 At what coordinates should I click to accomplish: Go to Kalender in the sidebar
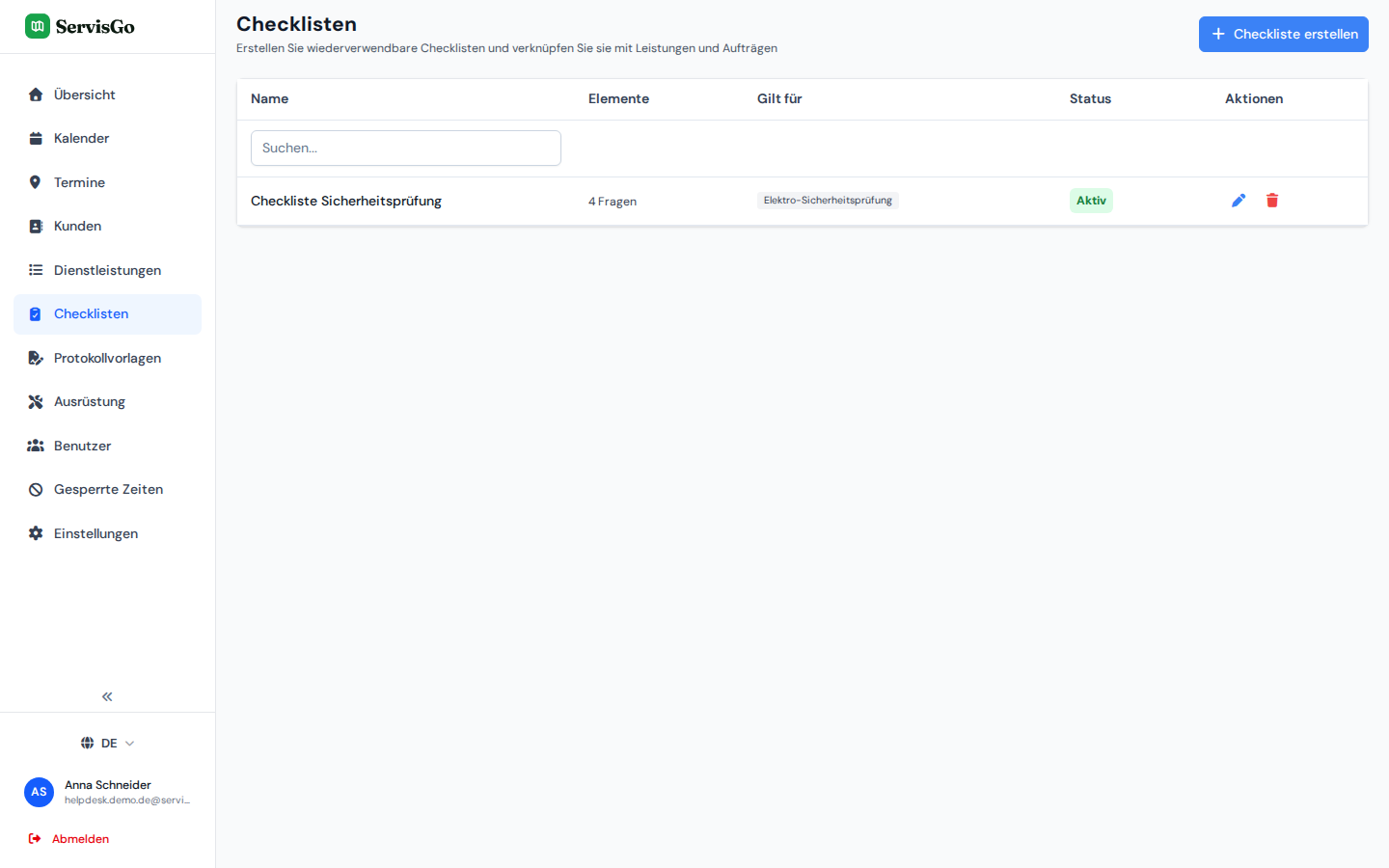pyautogui.click(x=107, y=139)
